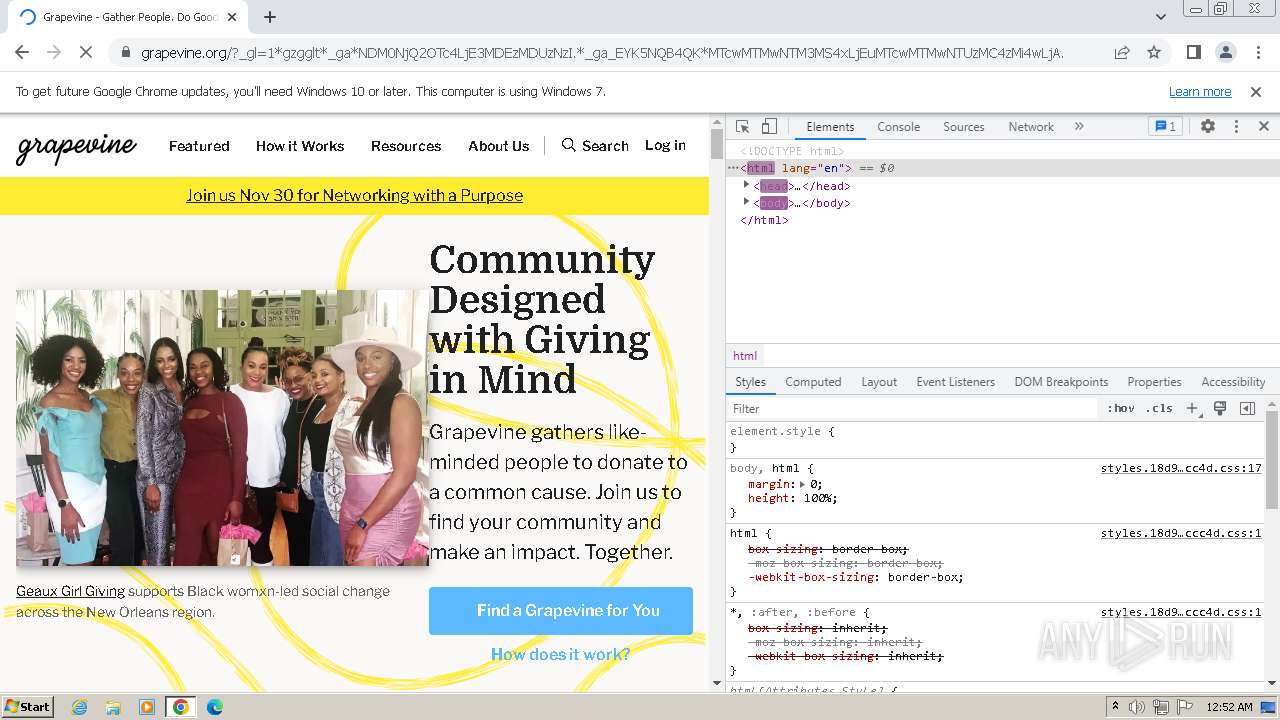This screenshot has width=1280, height=720.
Task: Open site Search
Action: 595,146
